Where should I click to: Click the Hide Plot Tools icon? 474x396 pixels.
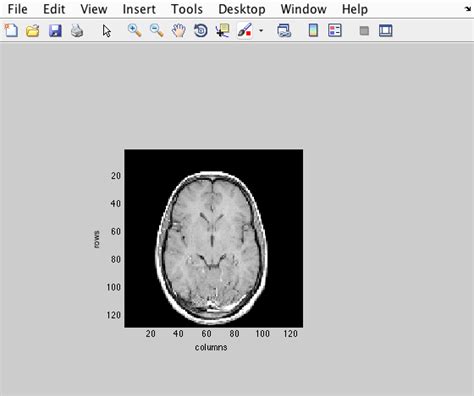[x=364, y=31]
